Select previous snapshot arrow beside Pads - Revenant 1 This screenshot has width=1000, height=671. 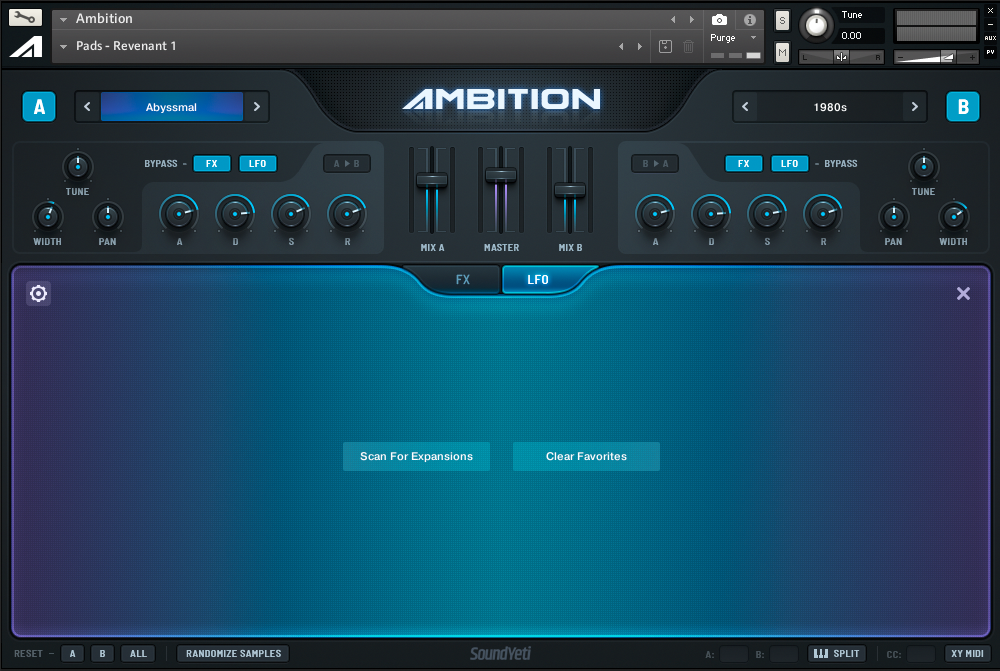coord(621,47)
